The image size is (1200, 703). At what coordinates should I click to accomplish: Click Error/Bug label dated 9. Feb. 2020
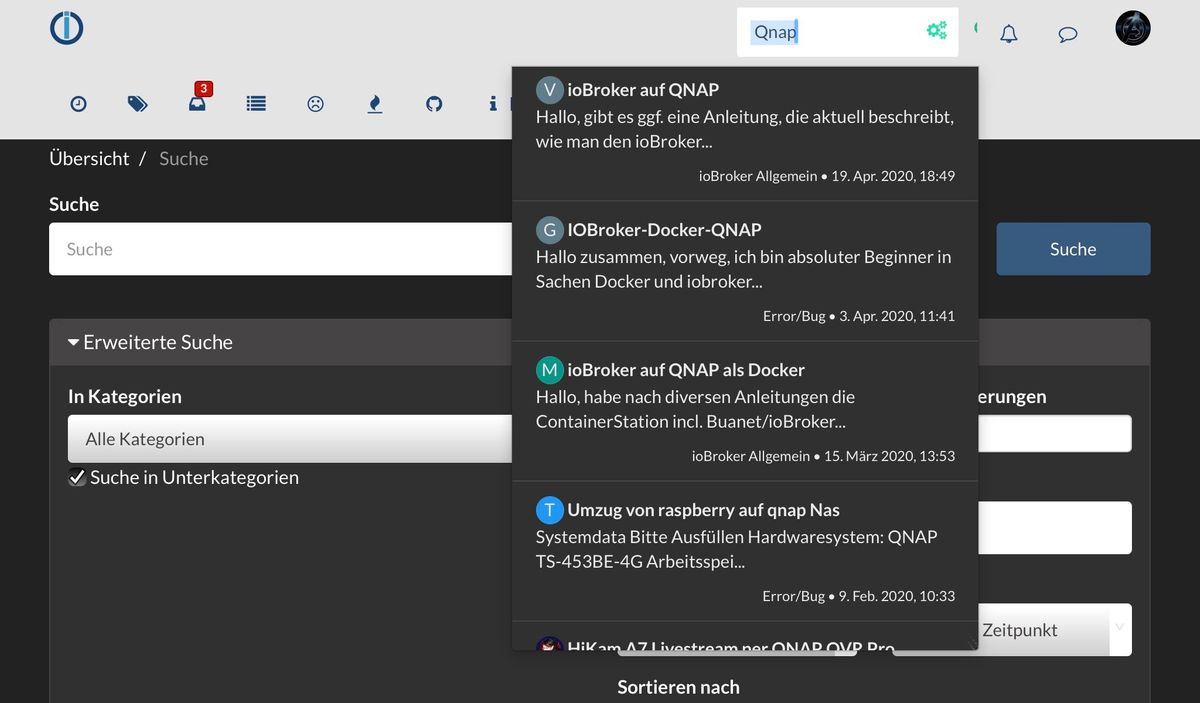(x=794, y=596)
